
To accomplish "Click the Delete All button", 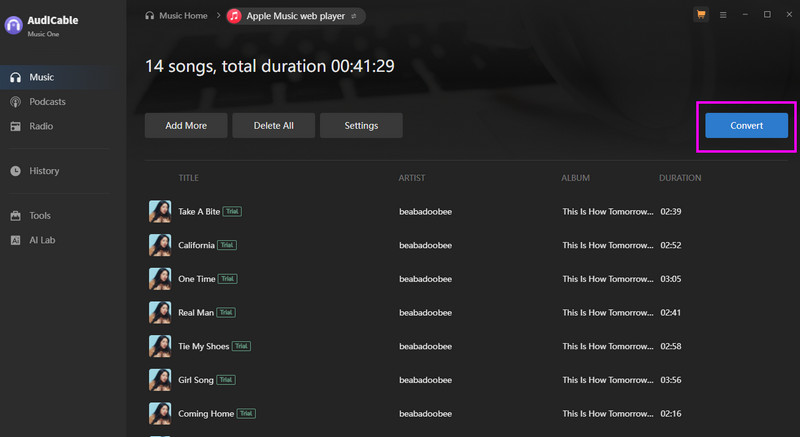I will 274,125.
